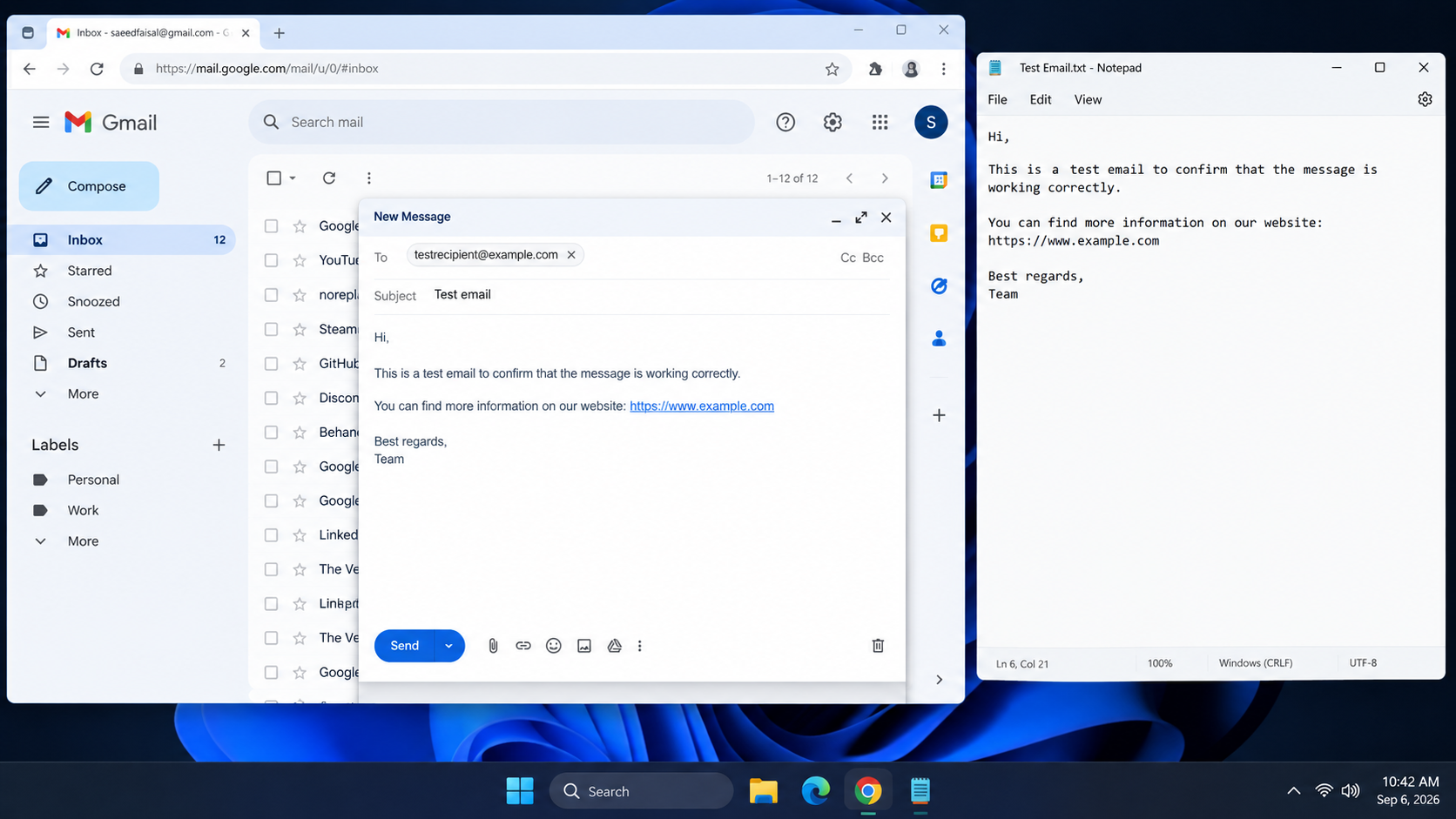Bookmark this tab with star icon
1456x819 pixels.
coord(832,69)
